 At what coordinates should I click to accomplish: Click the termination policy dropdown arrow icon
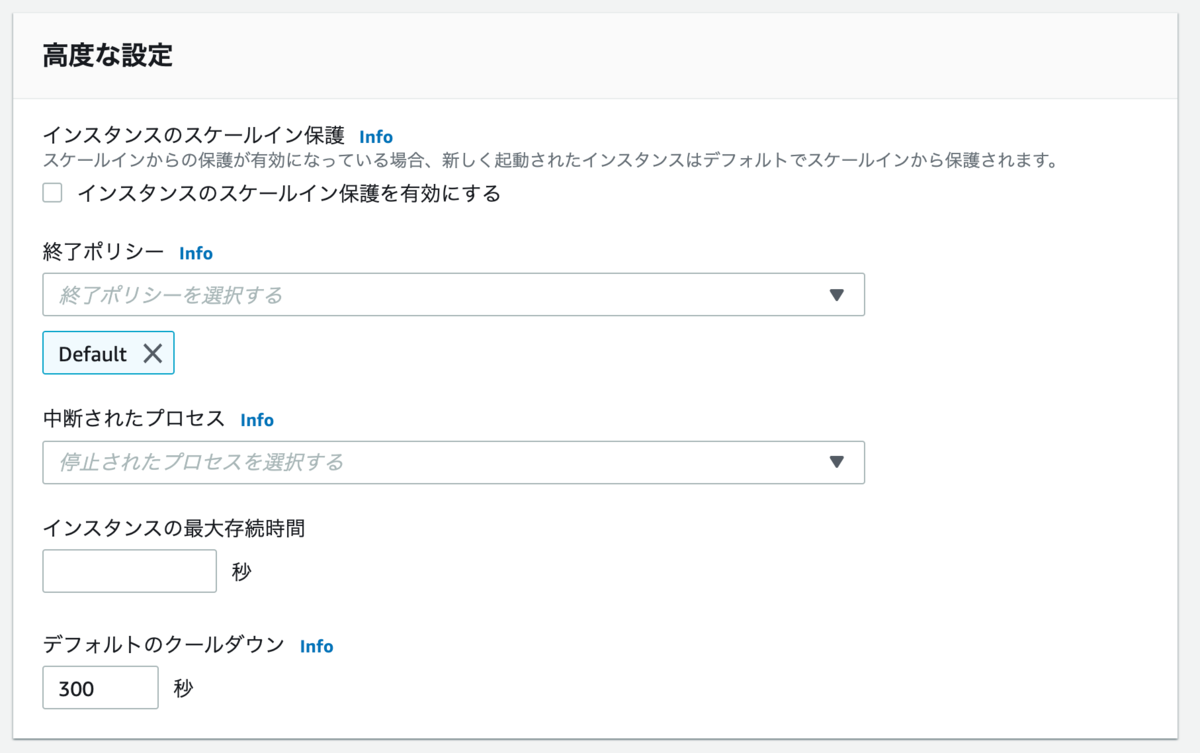pyautogui.click(x=838, y=294)
